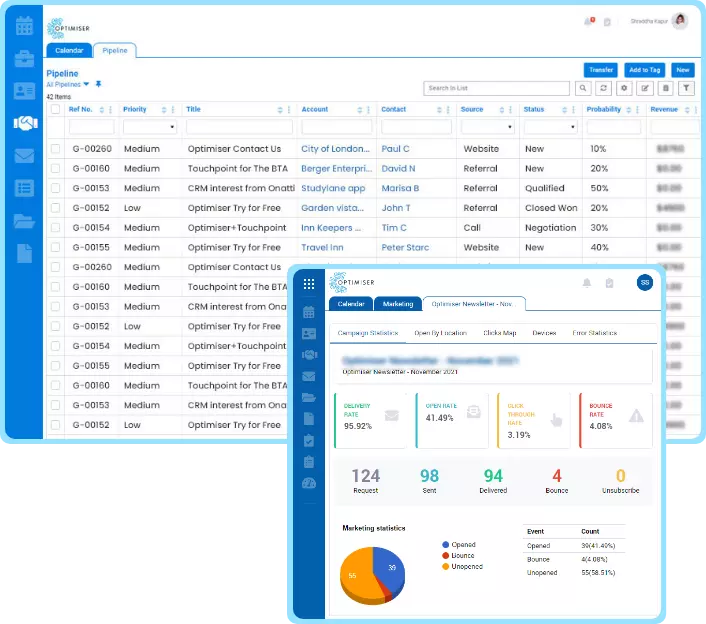Pin the All Pipelines view

[x=98, y=84]
